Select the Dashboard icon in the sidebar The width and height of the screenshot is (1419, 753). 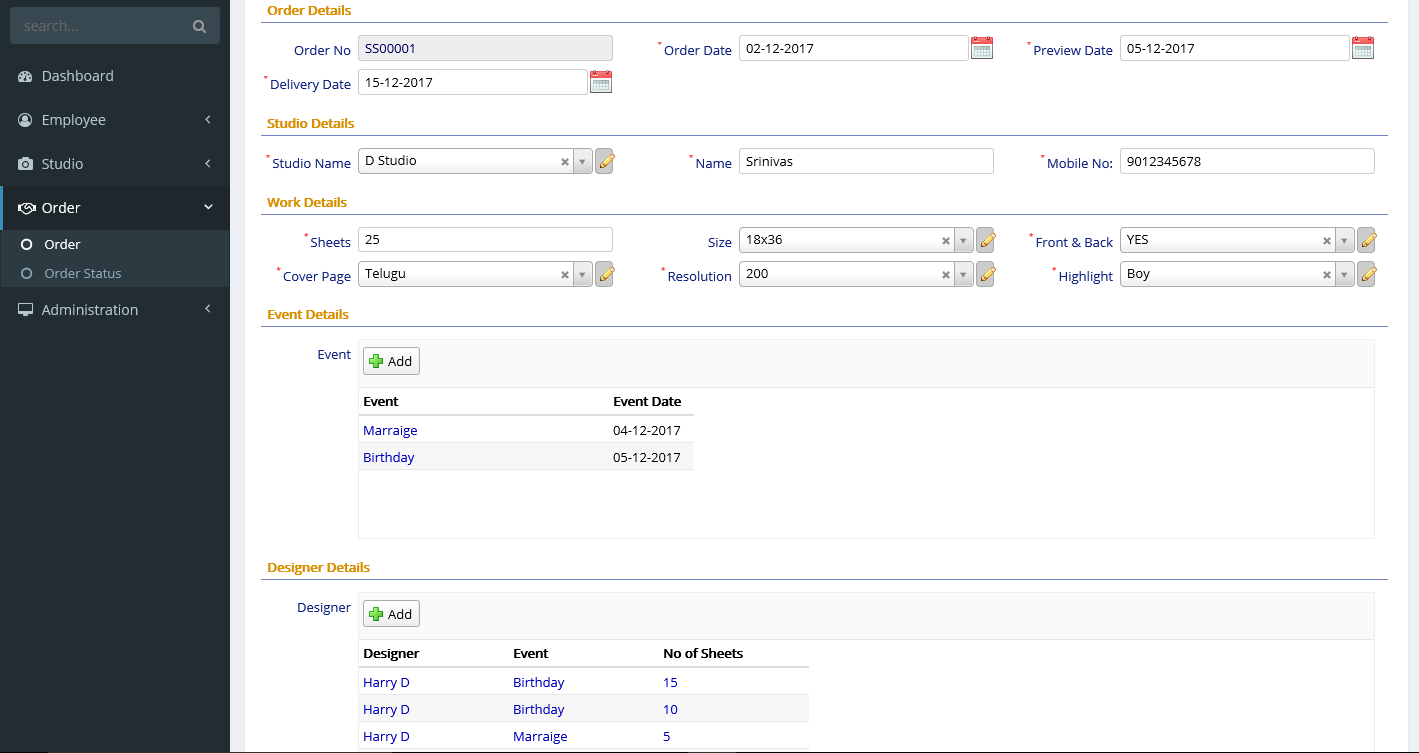click(24, 75)
